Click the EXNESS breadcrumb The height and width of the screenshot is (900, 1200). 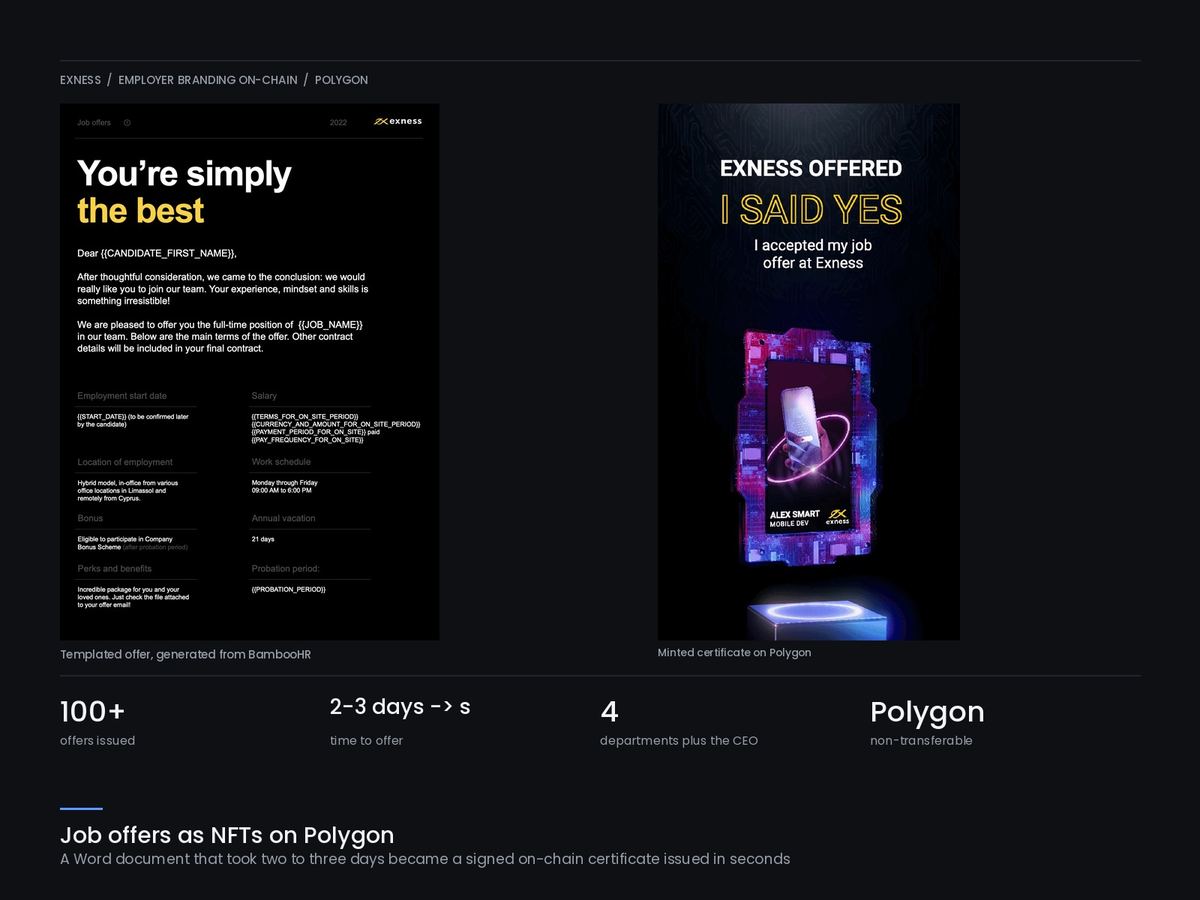80,80
